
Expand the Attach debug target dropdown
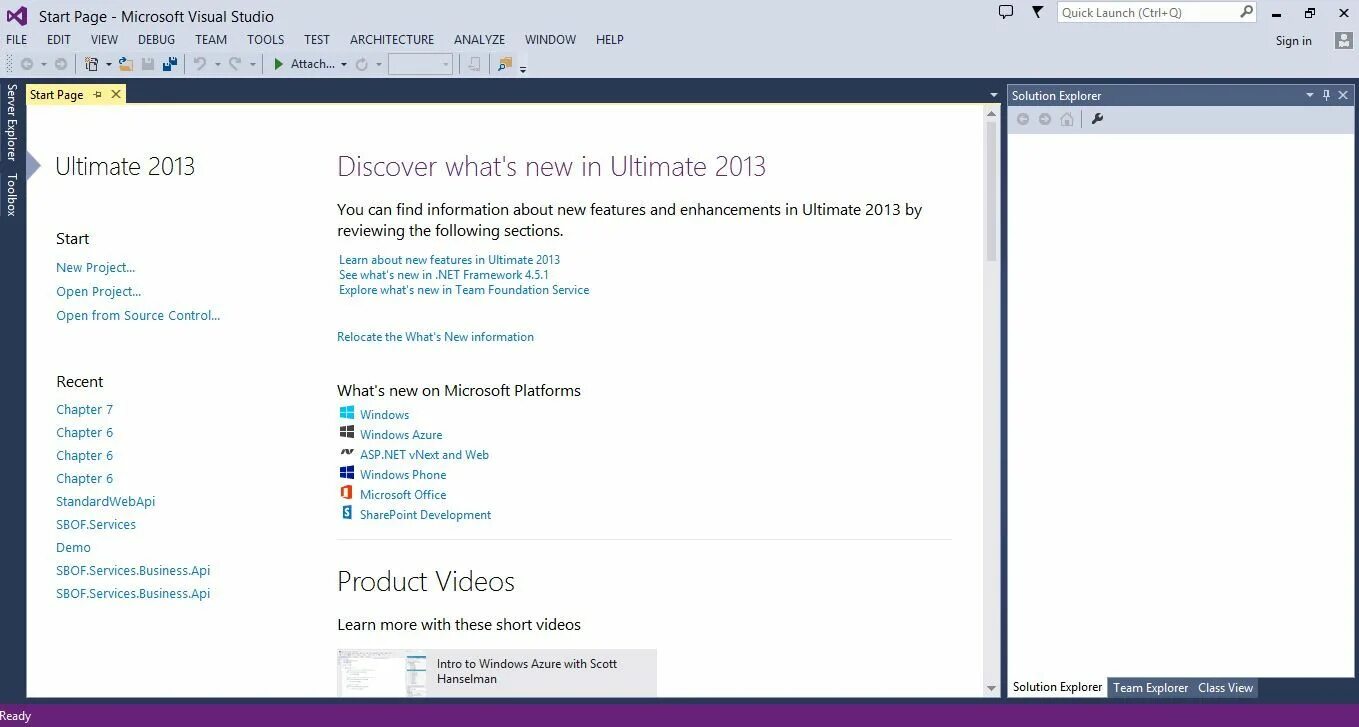tap(344, 64)
